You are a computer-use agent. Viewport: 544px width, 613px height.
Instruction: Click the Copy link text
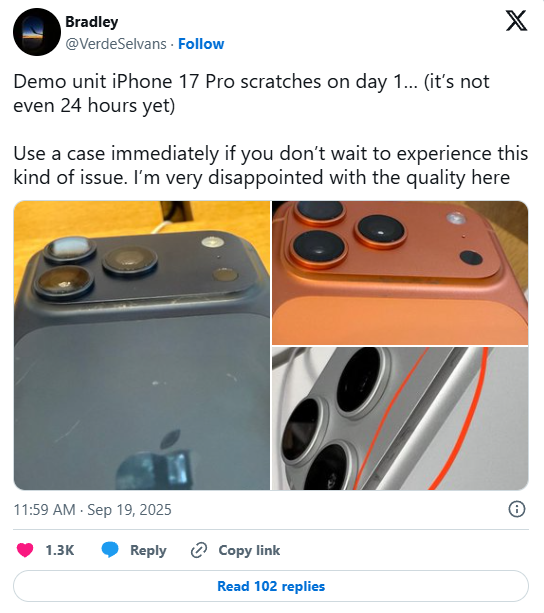pos(249,550)
